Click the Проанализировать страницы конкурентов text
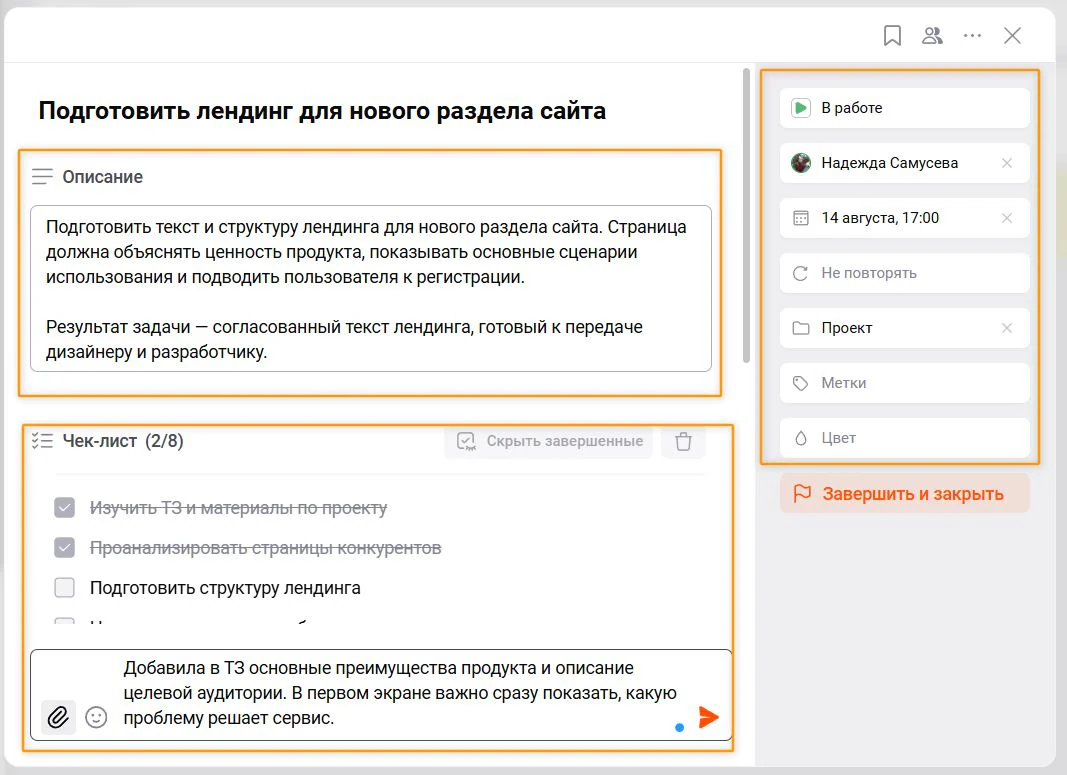1067x775 pixels. 265,548
